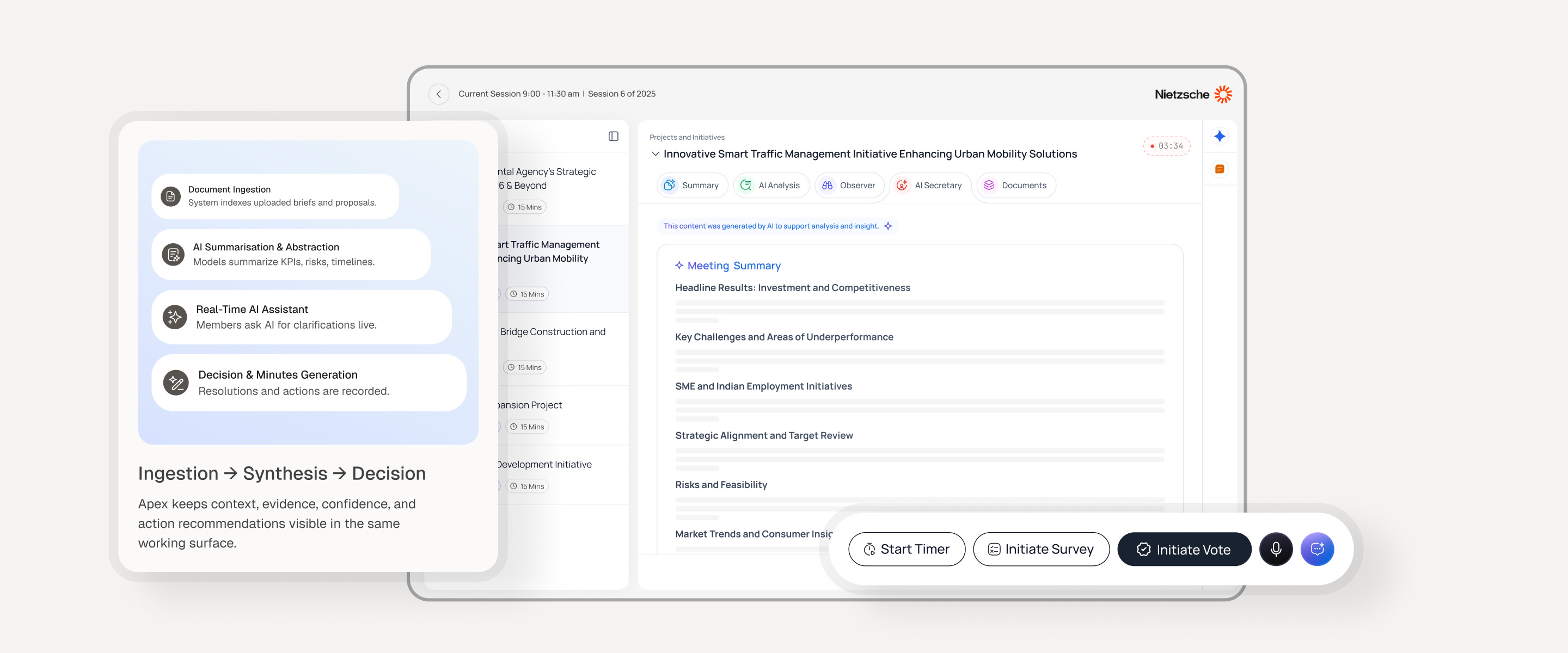Click the Document Ingestion card
The width and height of the screenshot is (1568, 653).
(x=275, y=196)
